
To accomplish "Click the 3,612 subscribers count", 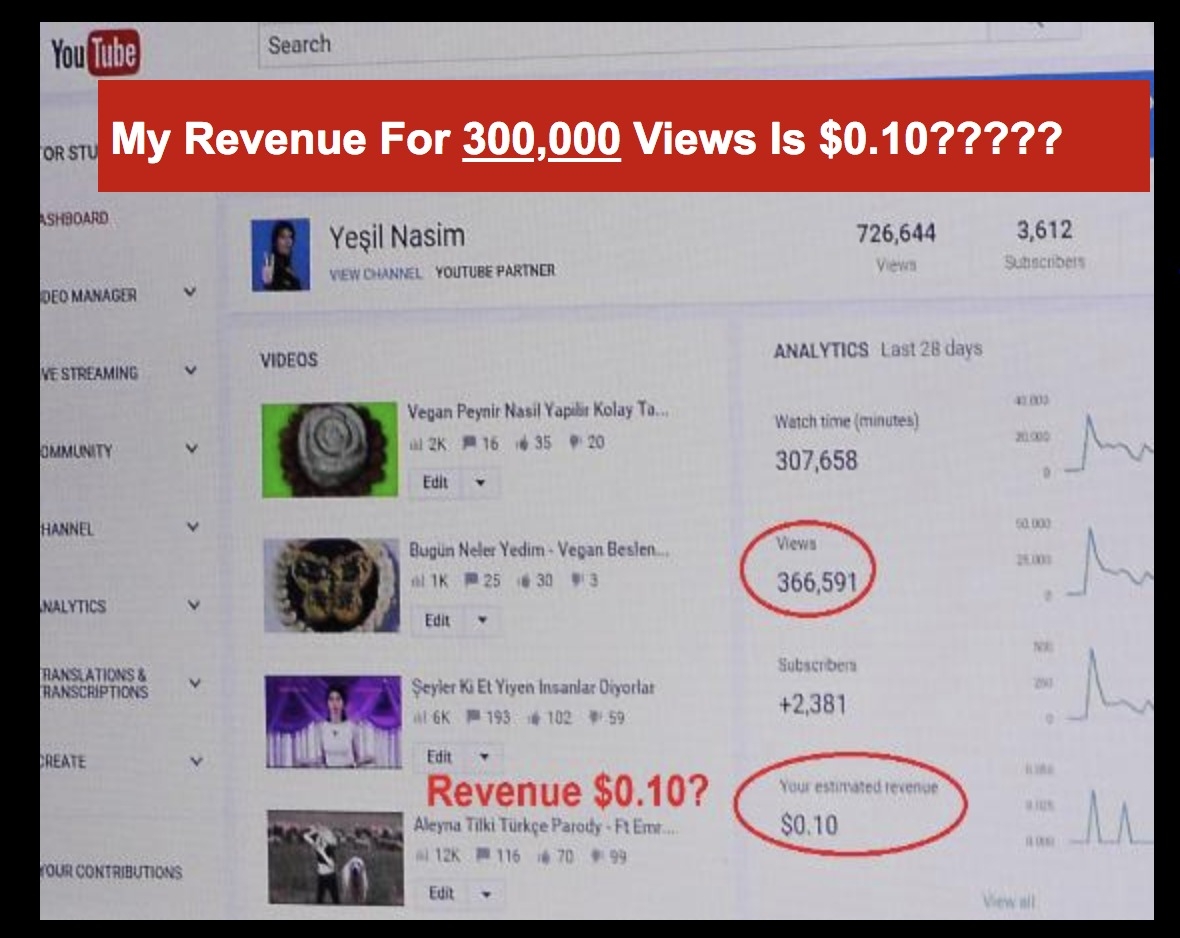I will click(1045, 230).
